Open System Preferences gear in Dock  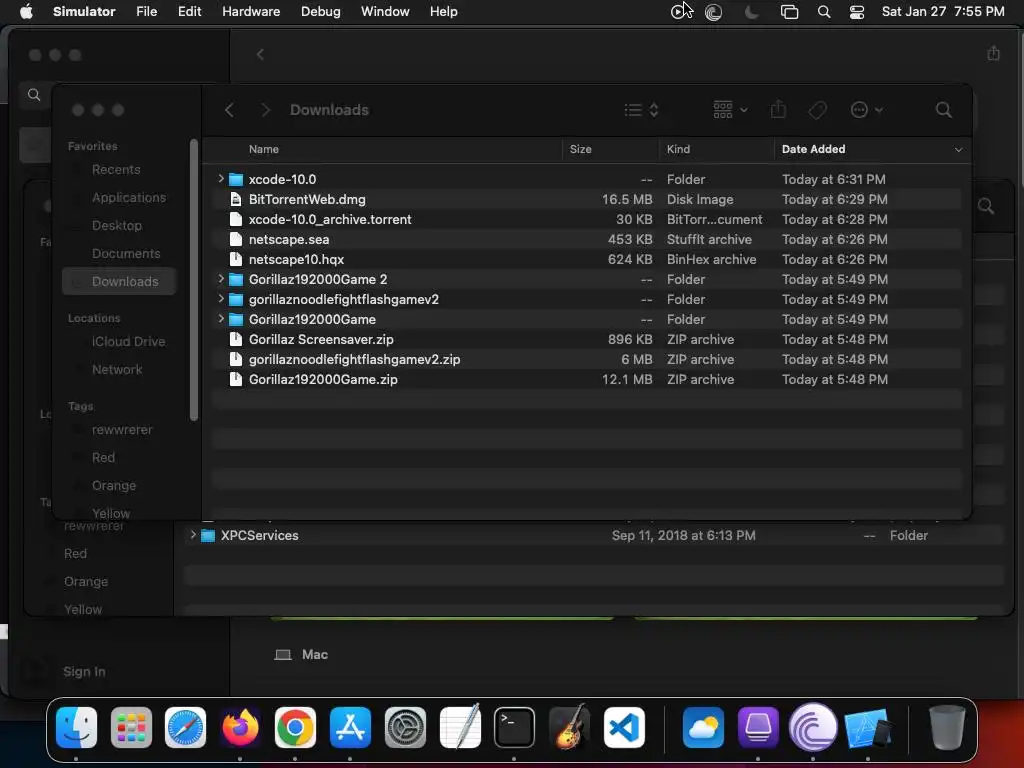(405, 728)
